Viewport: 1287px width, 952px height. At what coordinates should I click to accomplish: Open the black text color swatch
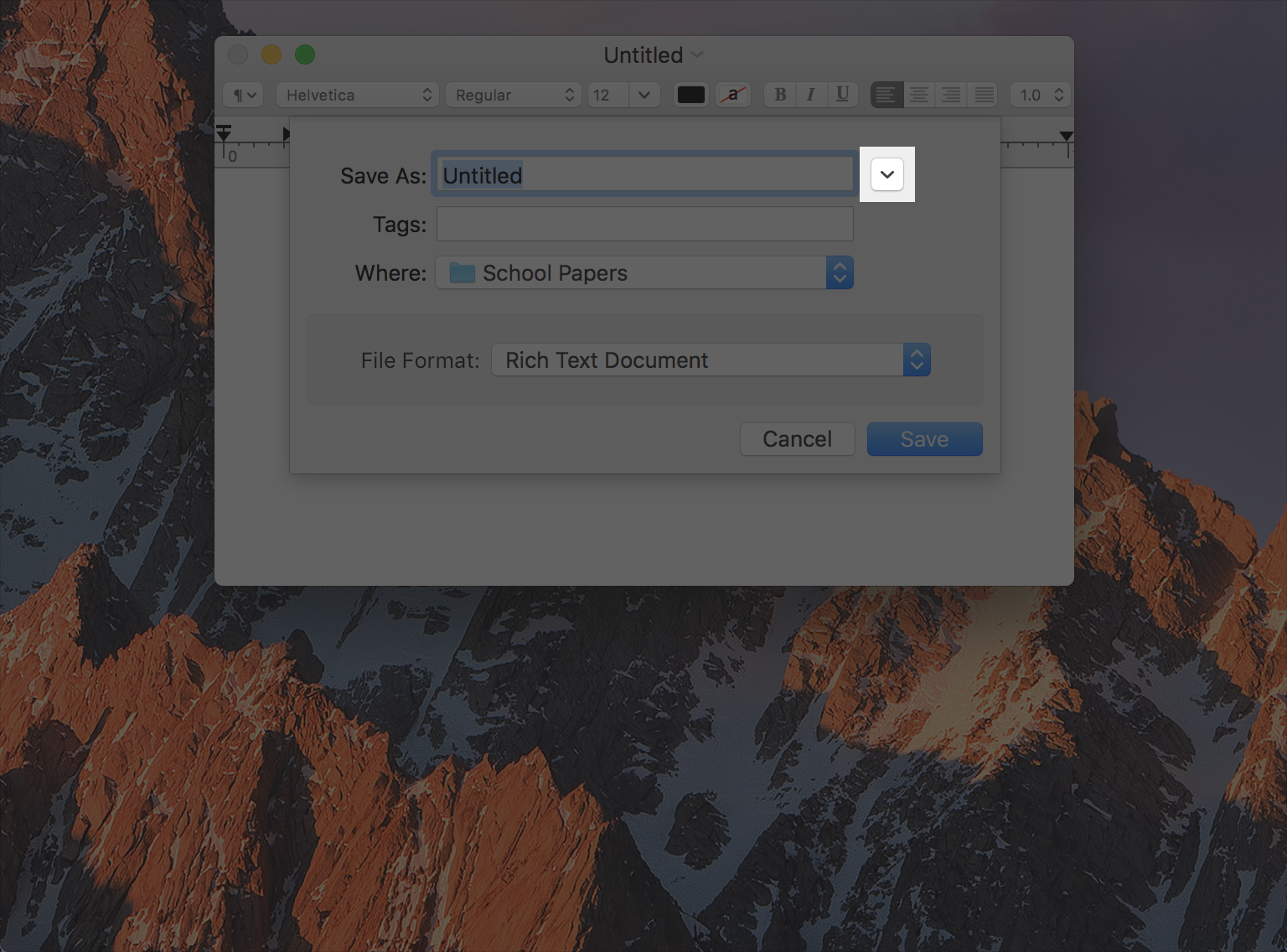[691, 95]
